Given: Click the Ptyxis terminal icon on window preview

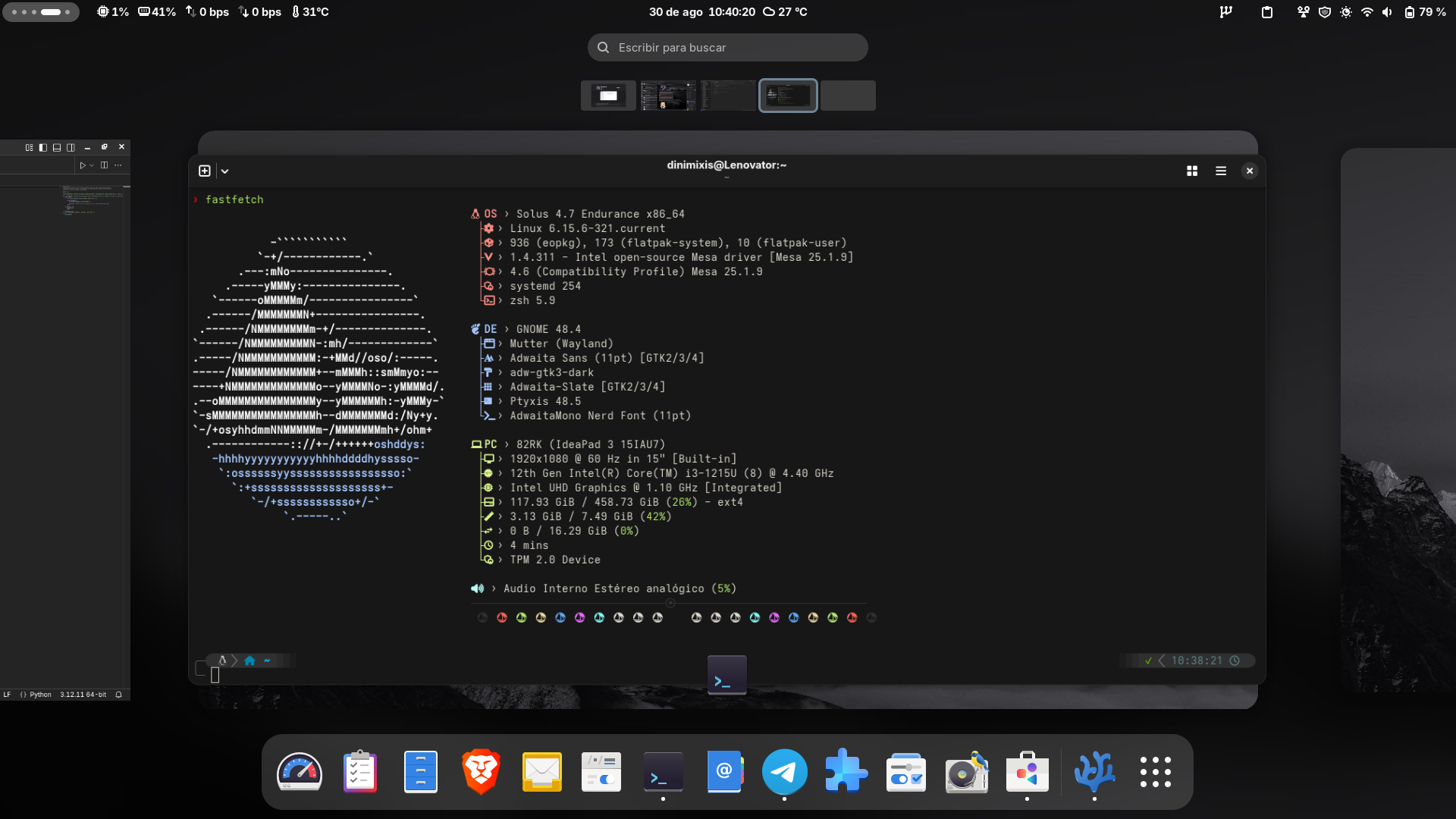Looking at the screenshot, I should 727,675.
